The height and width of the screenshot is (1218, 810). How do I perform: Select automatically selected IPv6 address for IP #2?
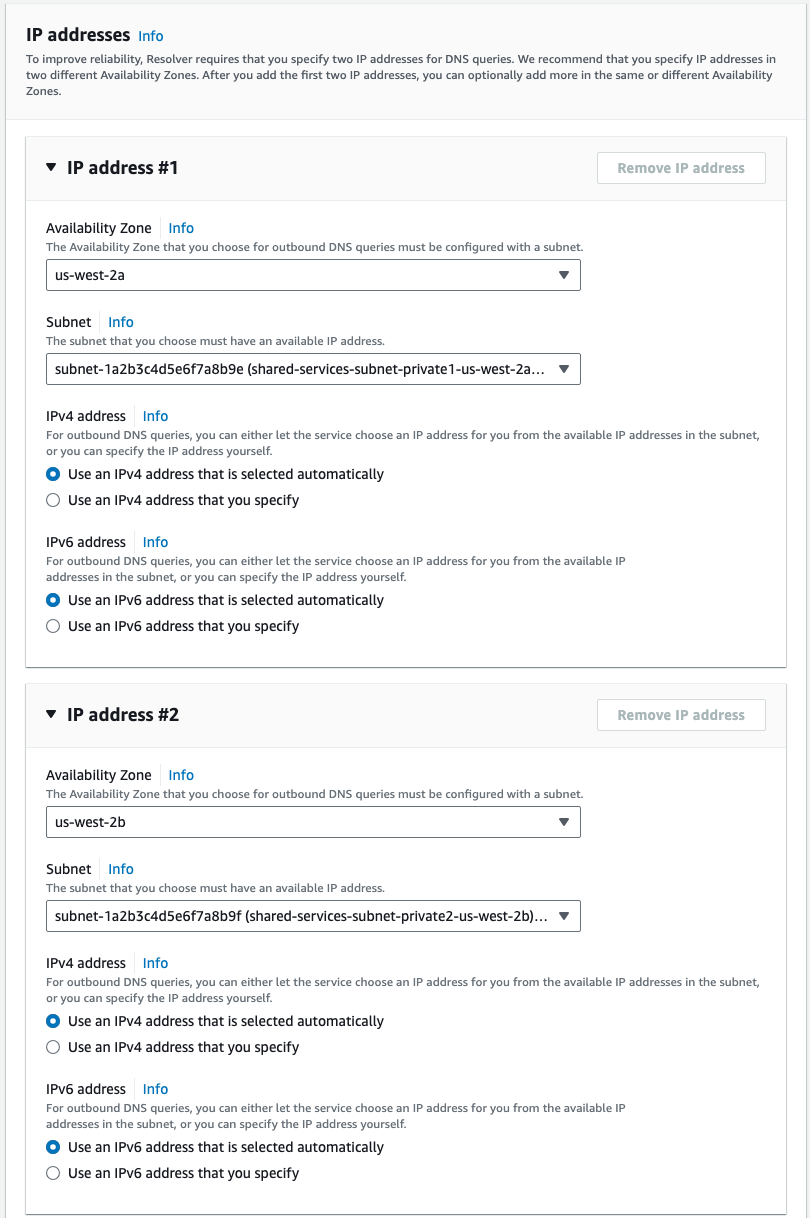click(x=52, y=1147)
